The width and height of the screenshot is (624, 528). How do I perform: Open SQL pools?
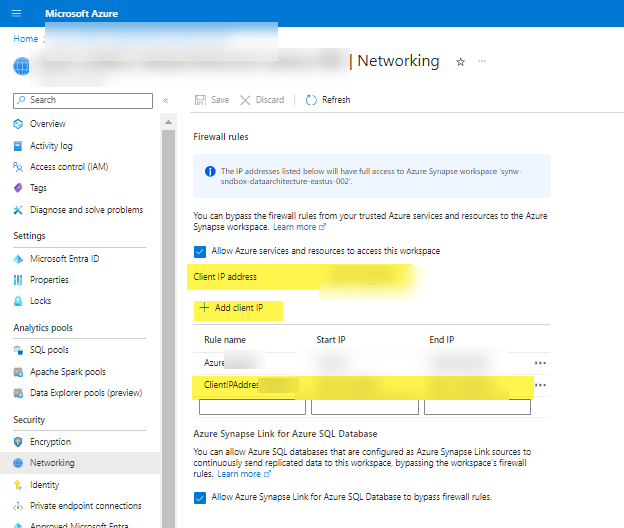tap(49, 350)
